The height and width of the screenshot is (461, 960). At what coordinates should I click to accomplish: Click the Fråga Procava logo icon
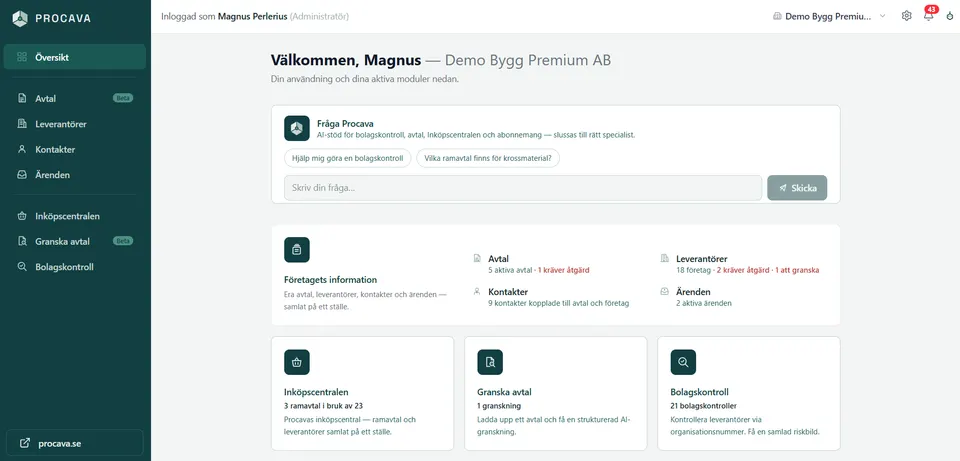coord(297,128)
